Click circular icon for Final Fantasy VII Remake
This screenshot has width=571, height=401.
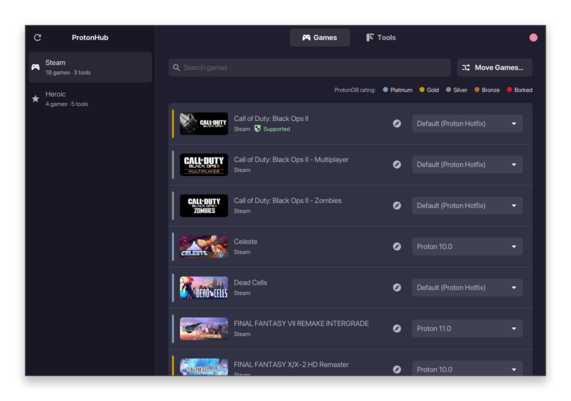(397, 329)
